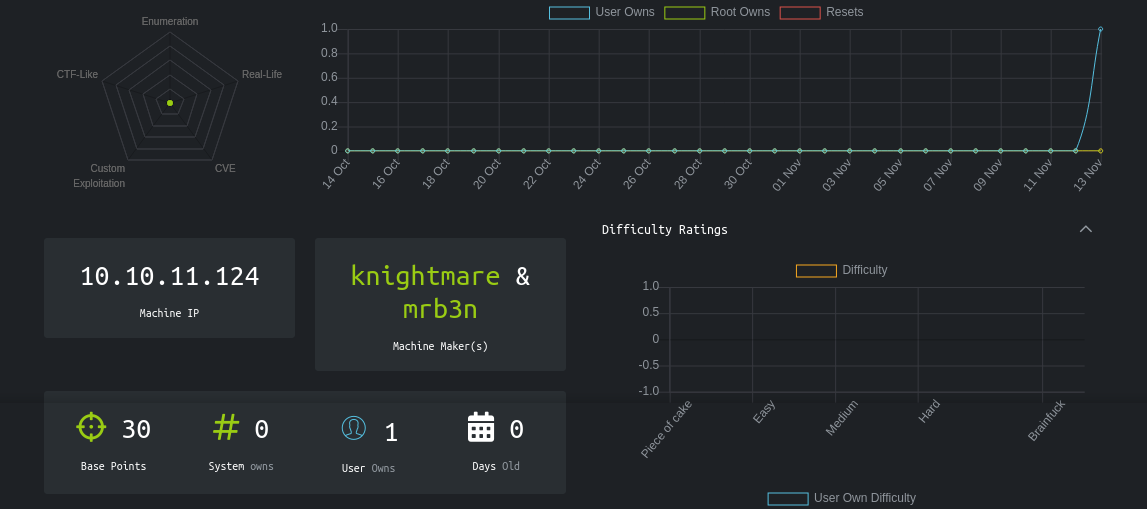Open mrb3n maker profile link

(440, 309)
